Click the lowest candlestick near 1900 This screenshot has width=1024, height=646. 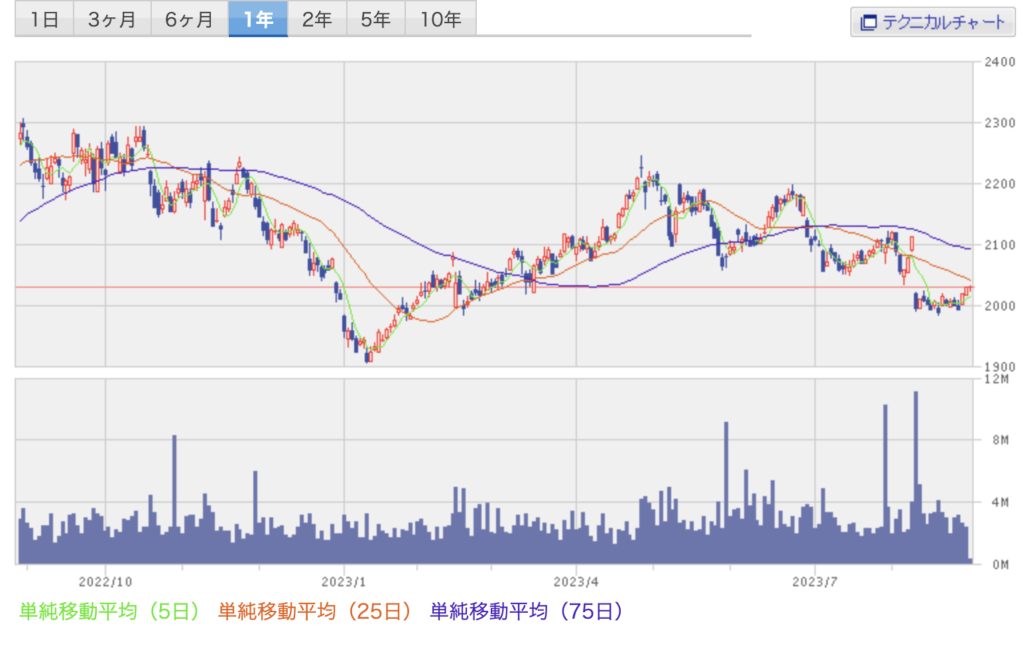click(x=369, y=354)
